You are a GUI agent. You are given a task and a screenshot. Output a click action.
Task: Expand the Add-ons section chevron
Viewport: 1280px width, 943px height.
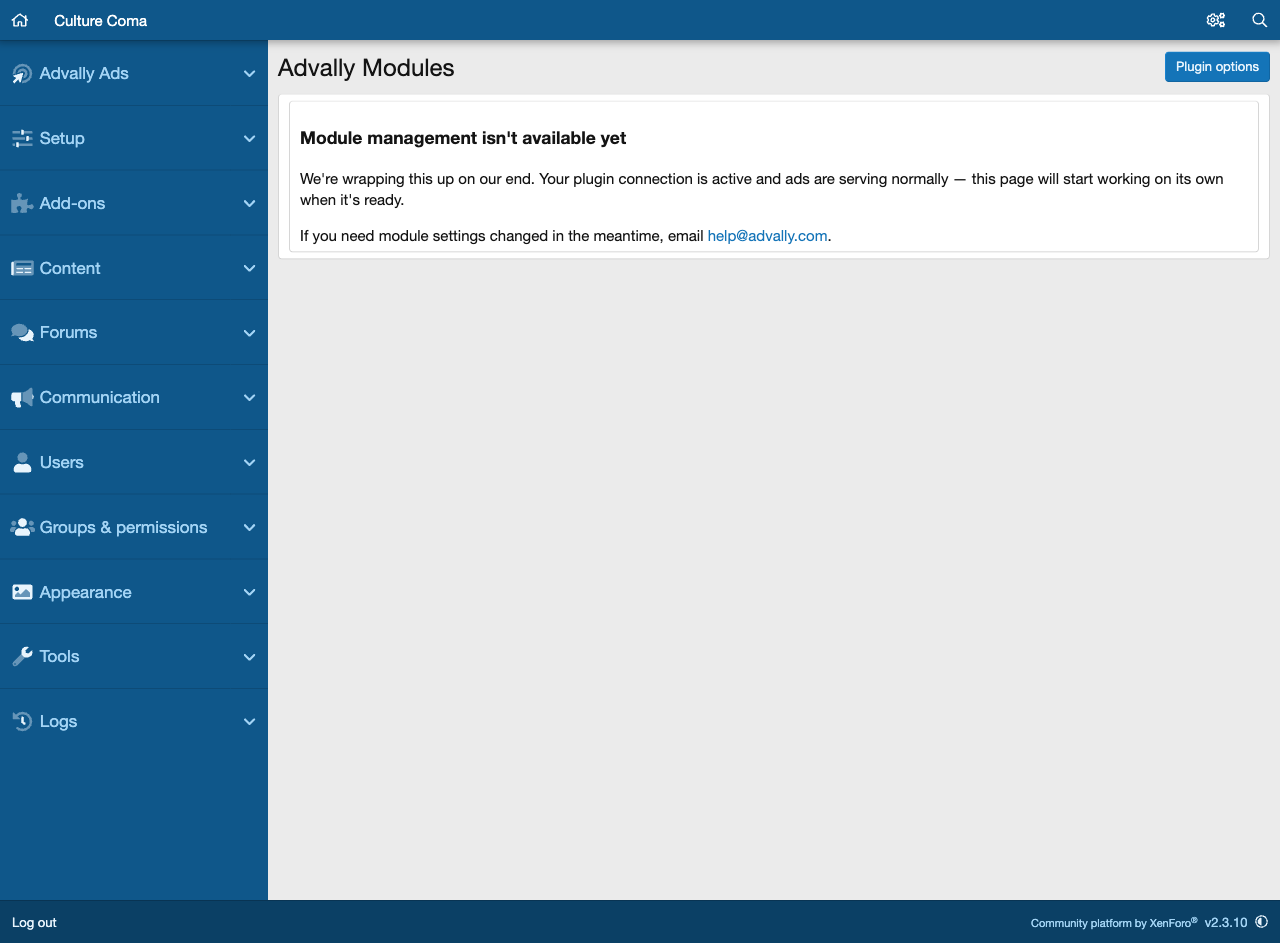250,203
